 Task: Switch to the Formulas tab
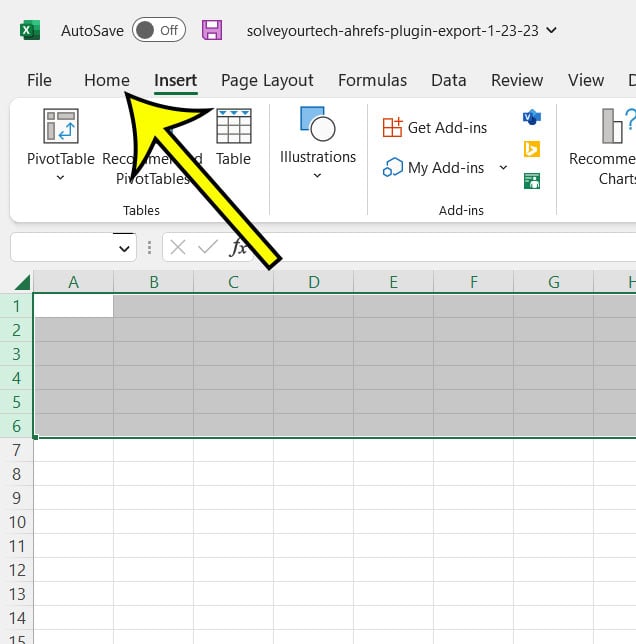pos(372,80)
